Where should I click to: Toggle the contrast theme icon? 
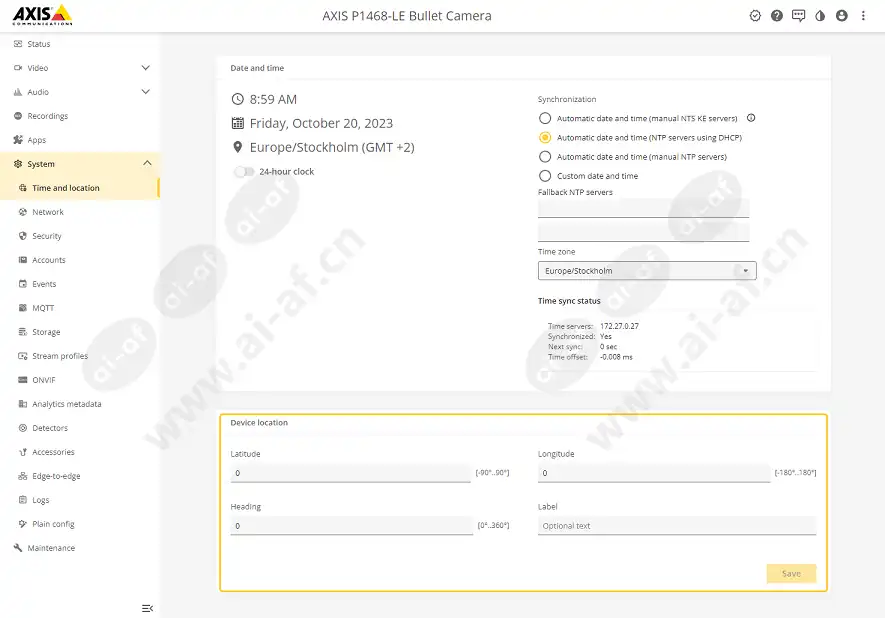(x=820, y=16)
